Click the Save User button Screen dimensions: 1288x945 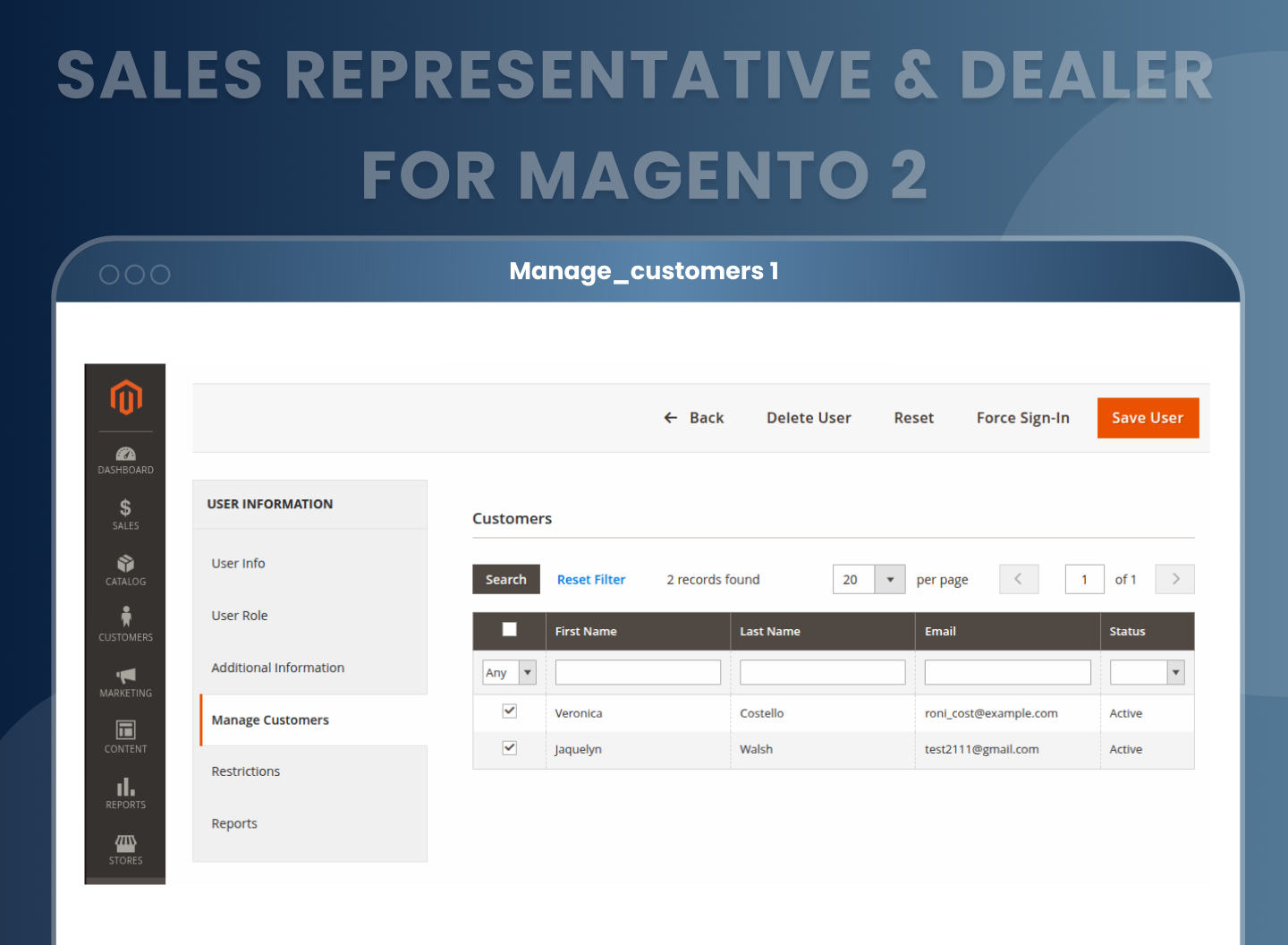(1148, 418)
